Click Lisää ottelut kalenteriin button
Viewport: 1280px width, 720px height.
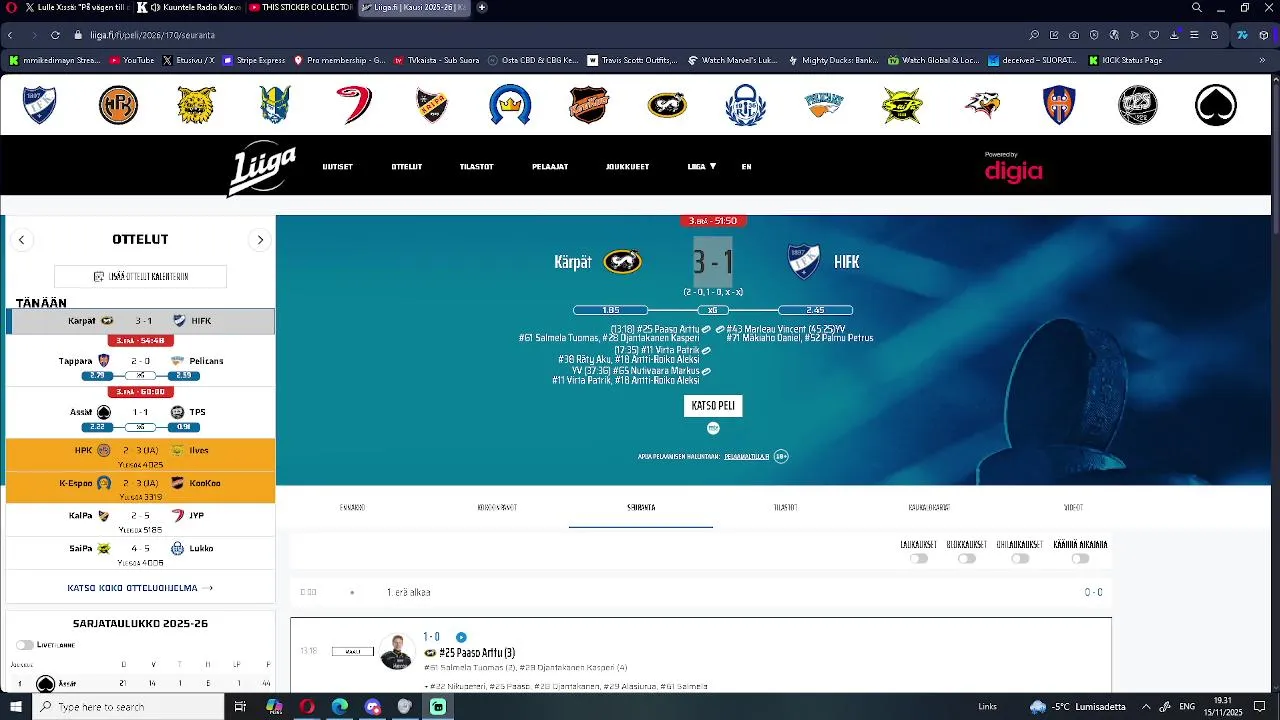tap(140, 276)
